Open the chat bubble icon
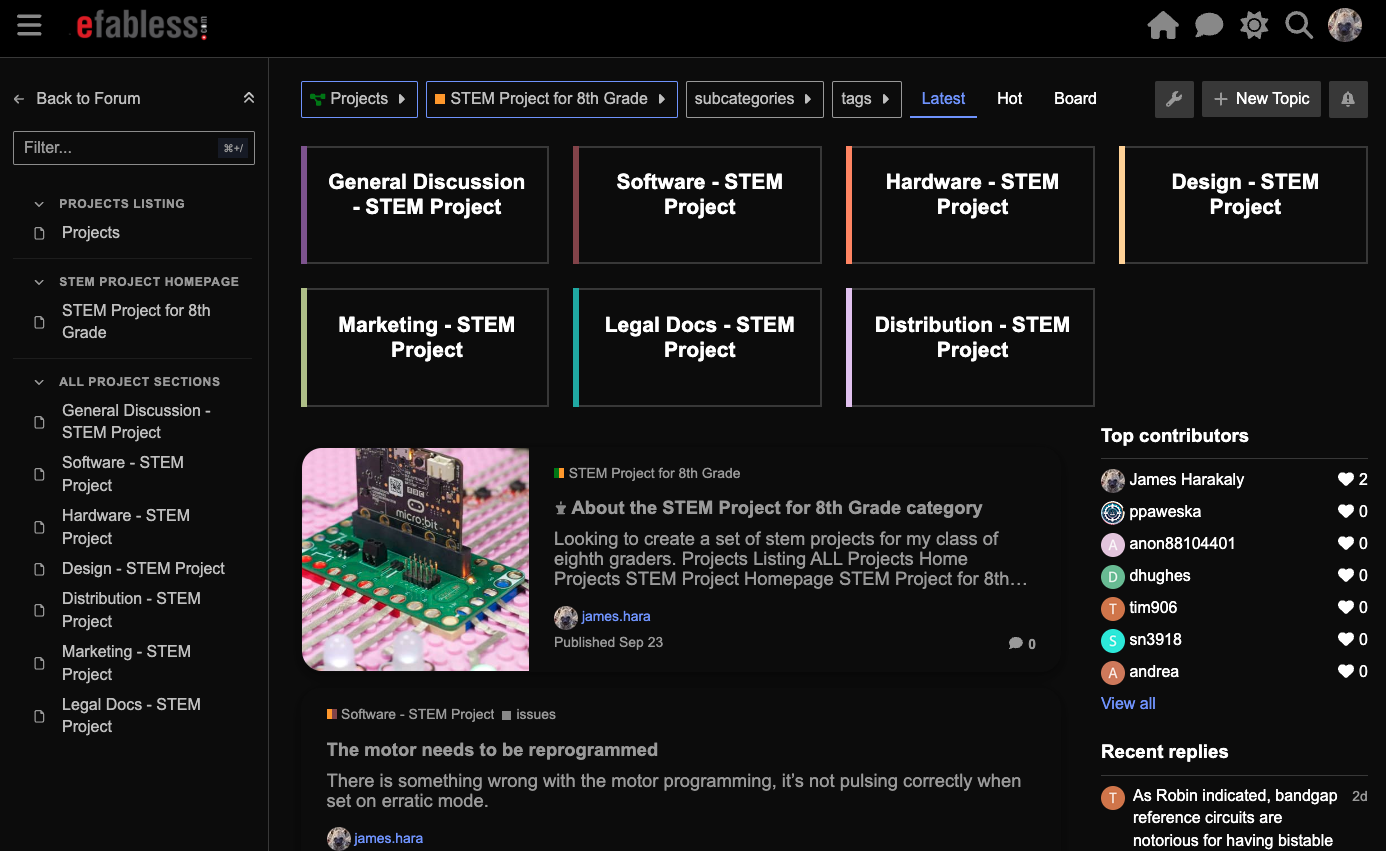1386x851 pixels. tap(1209, 26)
